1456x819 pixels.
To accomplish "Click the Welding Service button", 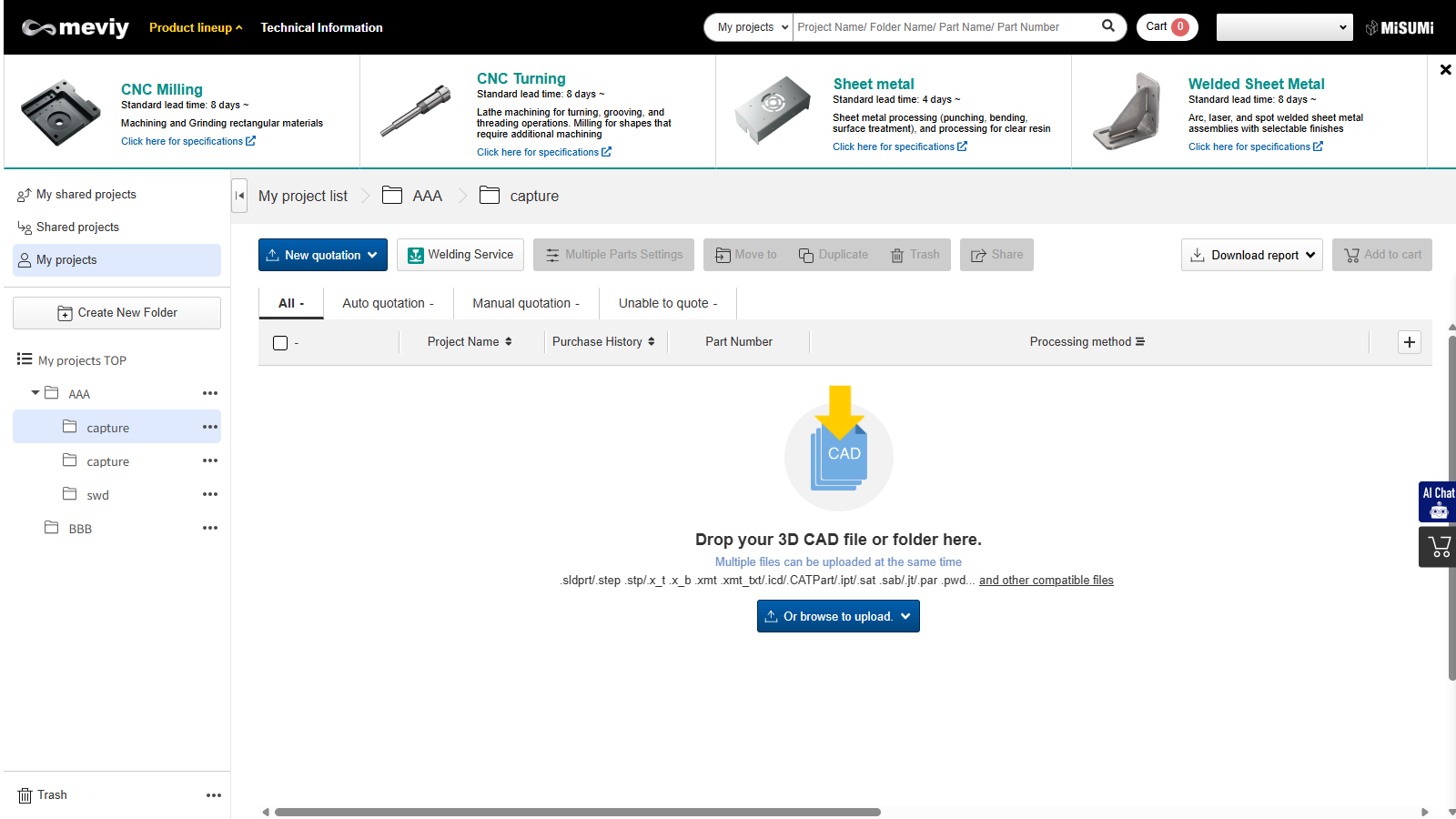I will coord(460,255).
